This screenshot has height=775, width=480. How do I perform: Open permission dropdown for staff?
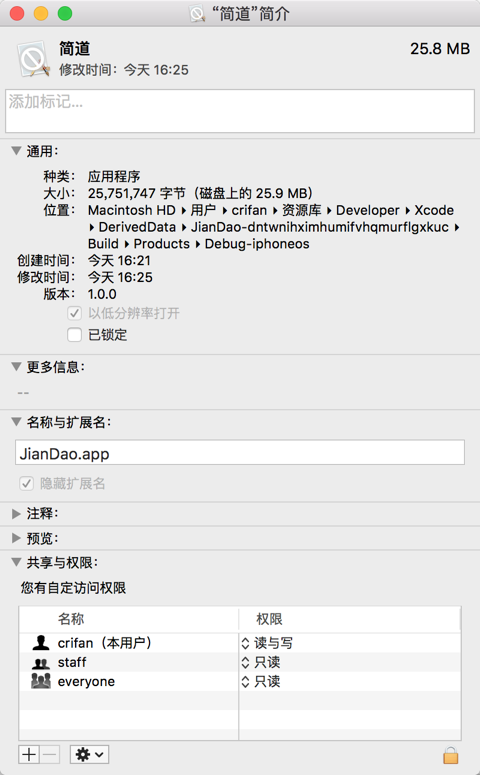click(245, 662)
